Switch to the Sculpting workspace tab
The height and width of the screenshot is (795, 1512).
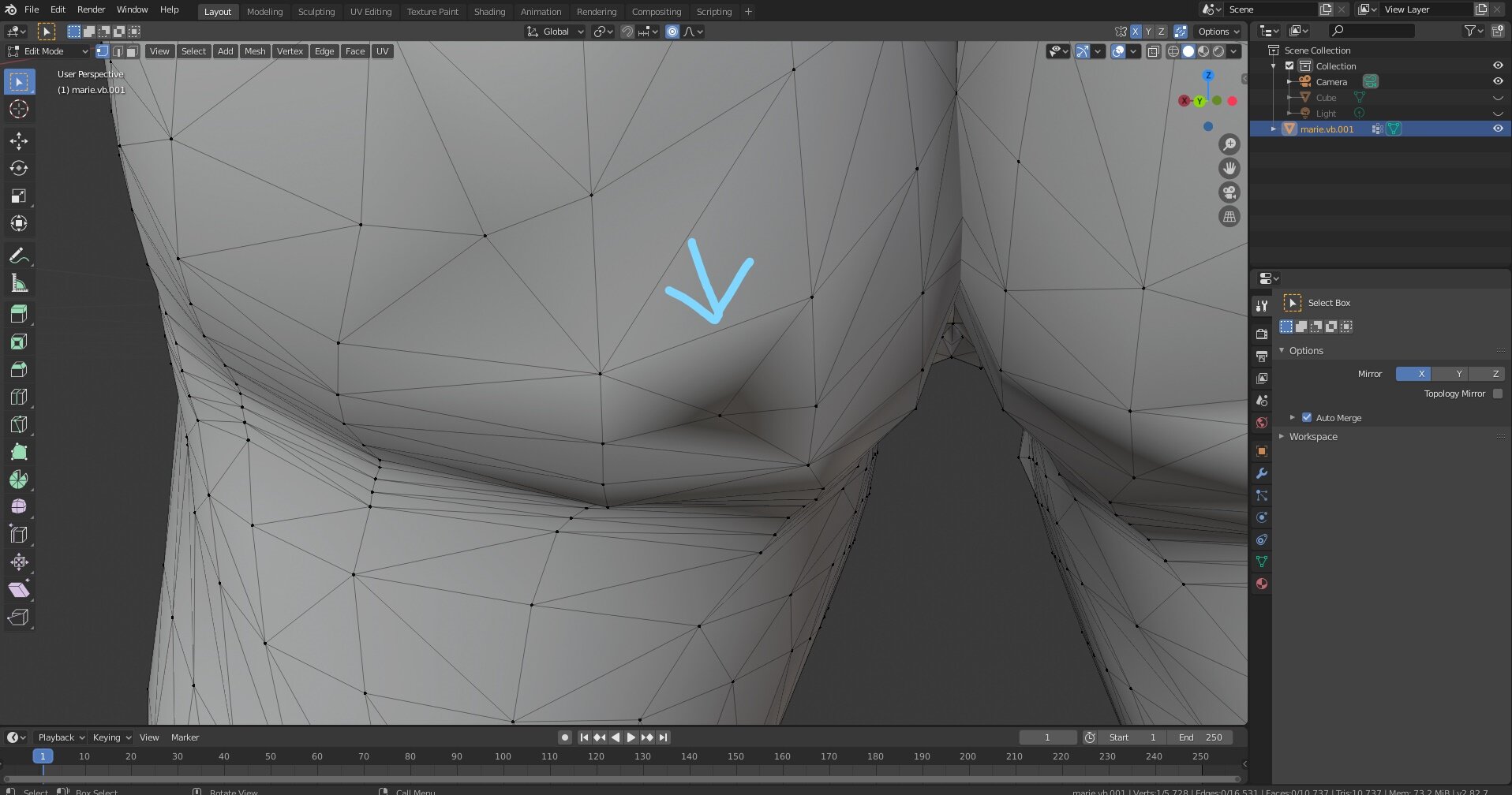click(x=316, y=12)
